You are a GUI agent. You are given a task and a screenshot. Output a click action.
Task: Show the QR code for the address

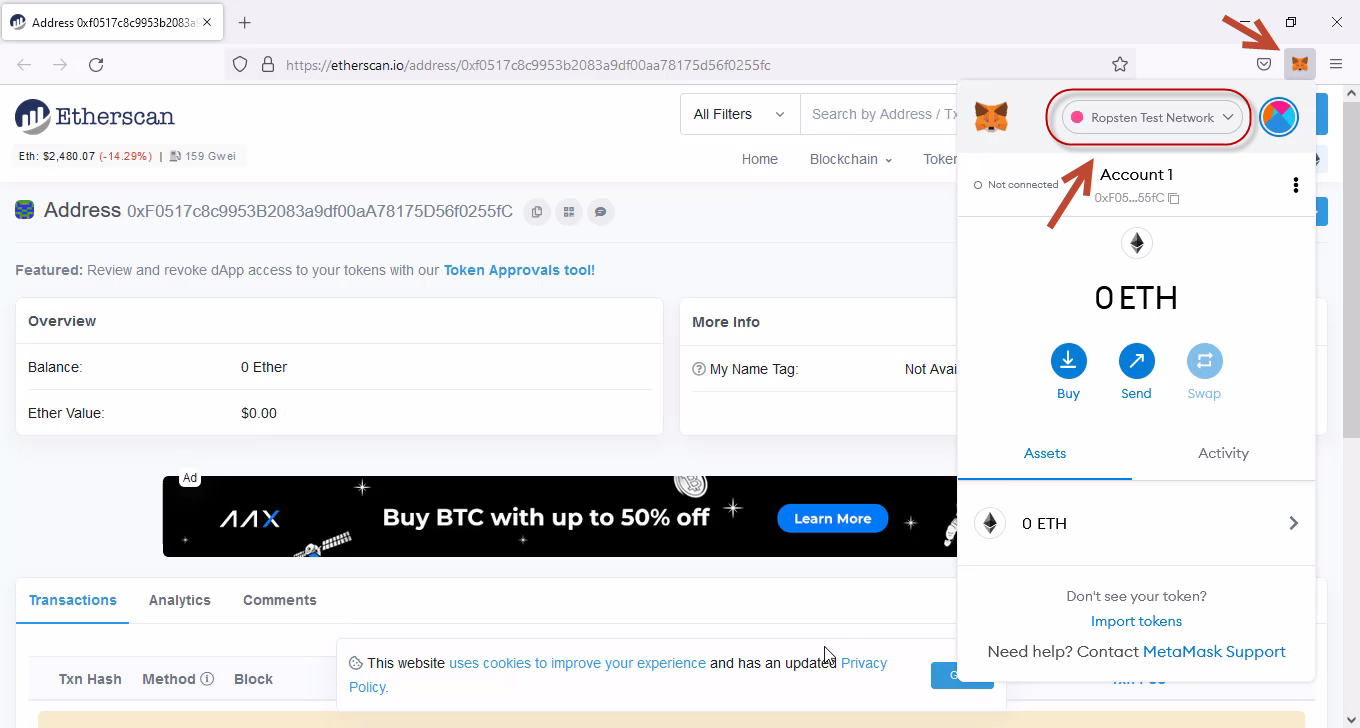[x=569, y=212]
